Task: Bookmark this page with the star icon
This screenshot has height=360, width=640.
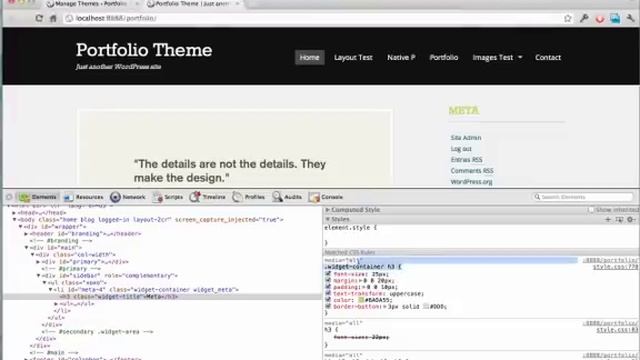Action: (568, 18)
